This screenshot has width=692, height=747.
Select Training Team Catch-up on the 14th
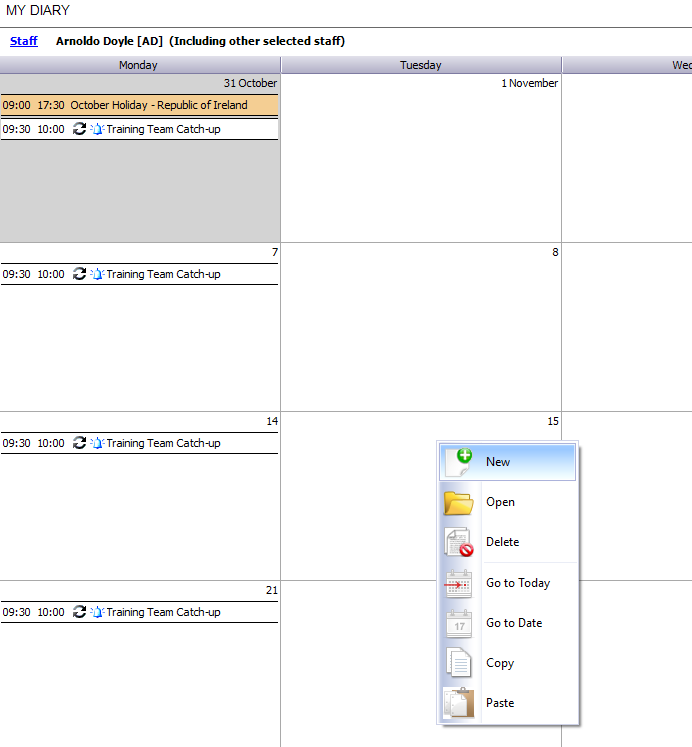(139, 443)
